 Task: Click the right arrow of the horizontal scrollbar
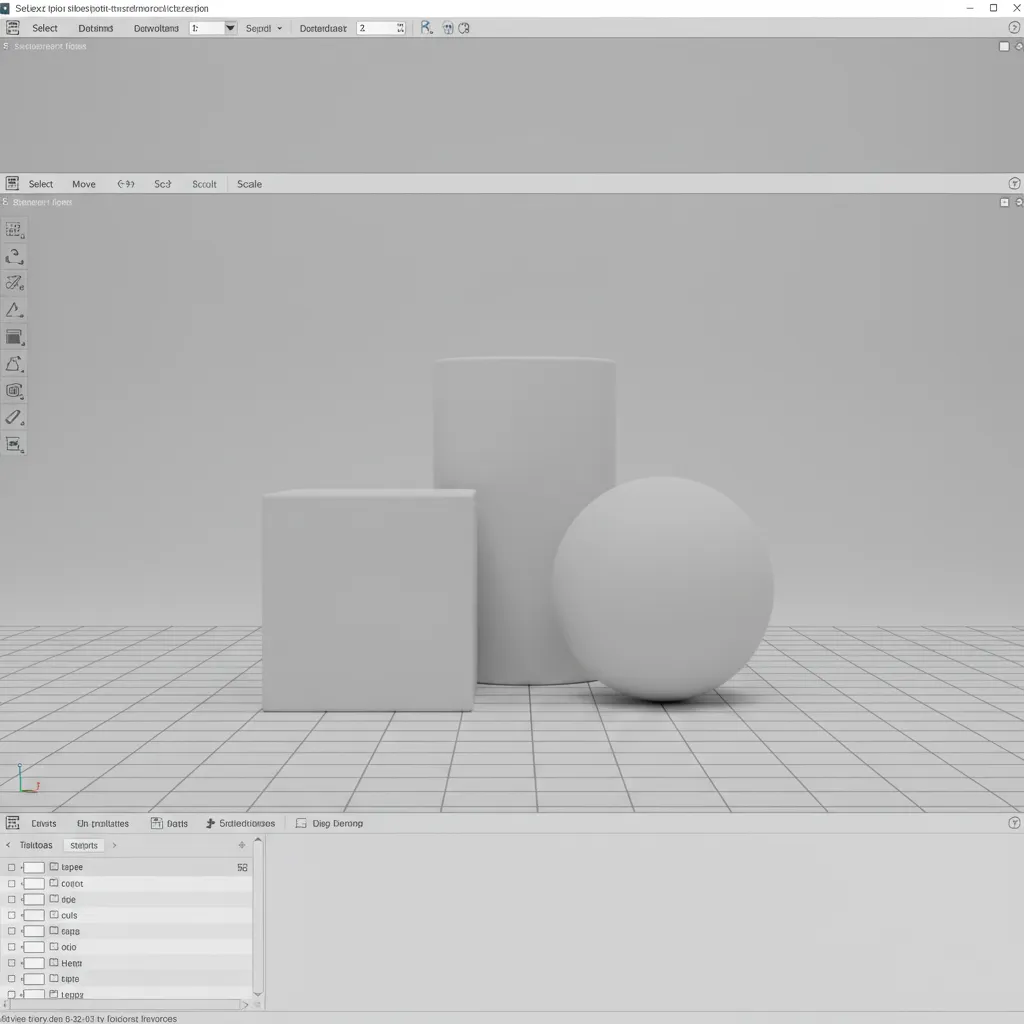pos(245,1004)
